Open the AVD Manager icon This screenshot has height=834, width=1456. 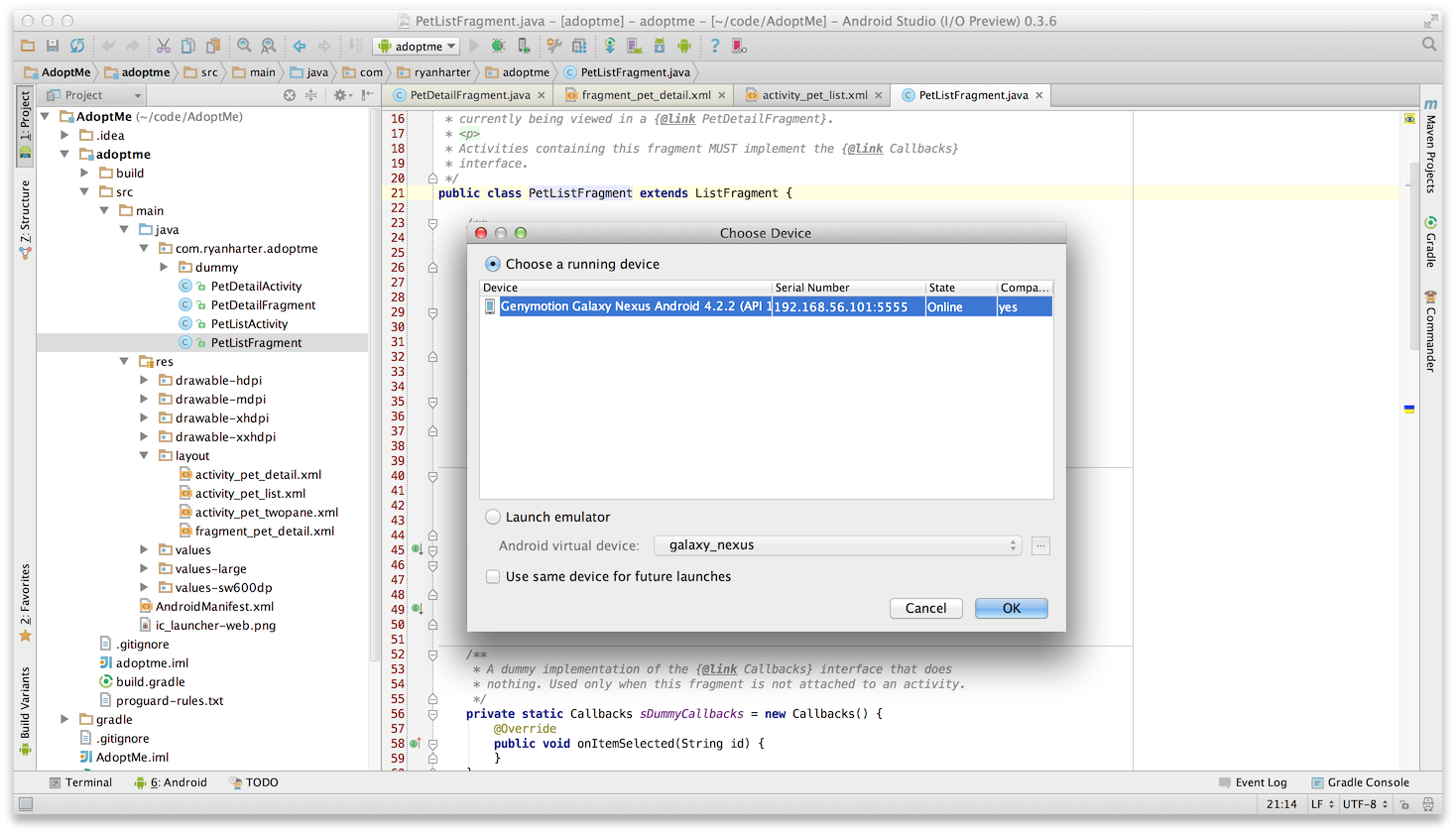click(x=635, y=46)
